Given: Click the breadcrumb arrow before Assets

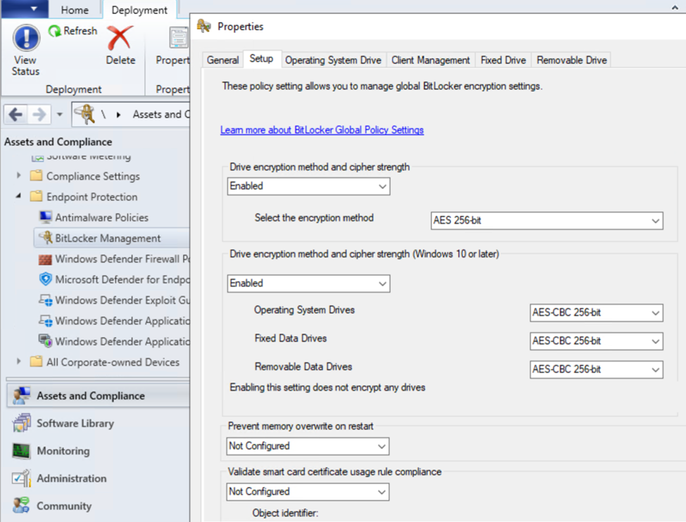Looking at the screenshot, I should click(118, 115).
